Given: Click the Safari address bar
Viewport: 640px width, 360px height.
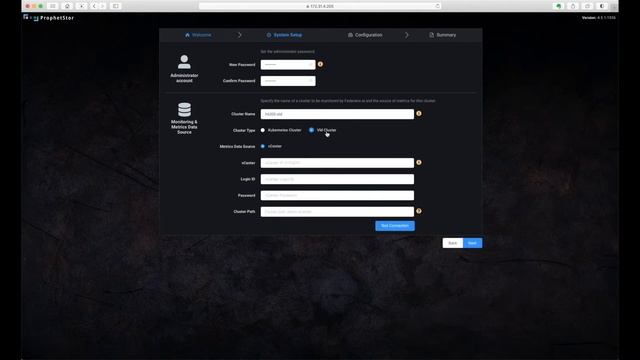Looking at the screenshot, I should [320, 6].
